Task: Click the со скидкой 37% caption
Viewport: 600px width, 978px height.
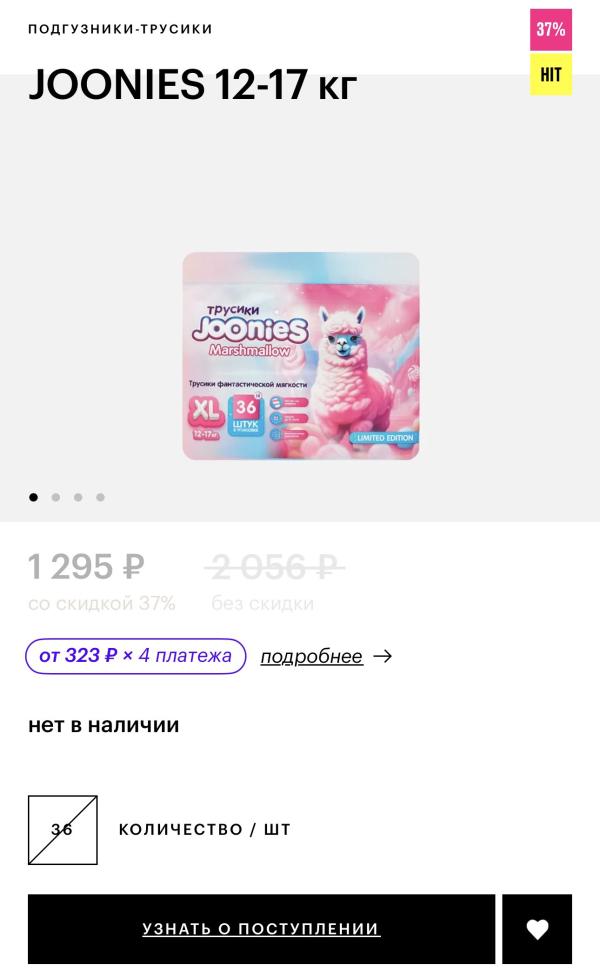Action: pos(102,603)
